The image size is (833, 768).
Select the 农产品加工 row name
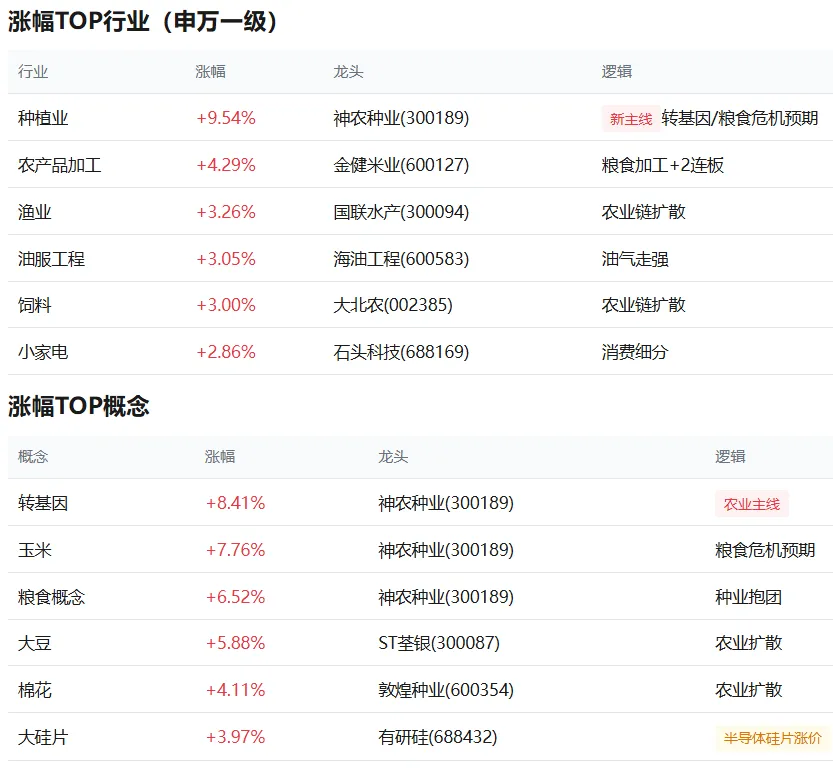pos(60,165)
